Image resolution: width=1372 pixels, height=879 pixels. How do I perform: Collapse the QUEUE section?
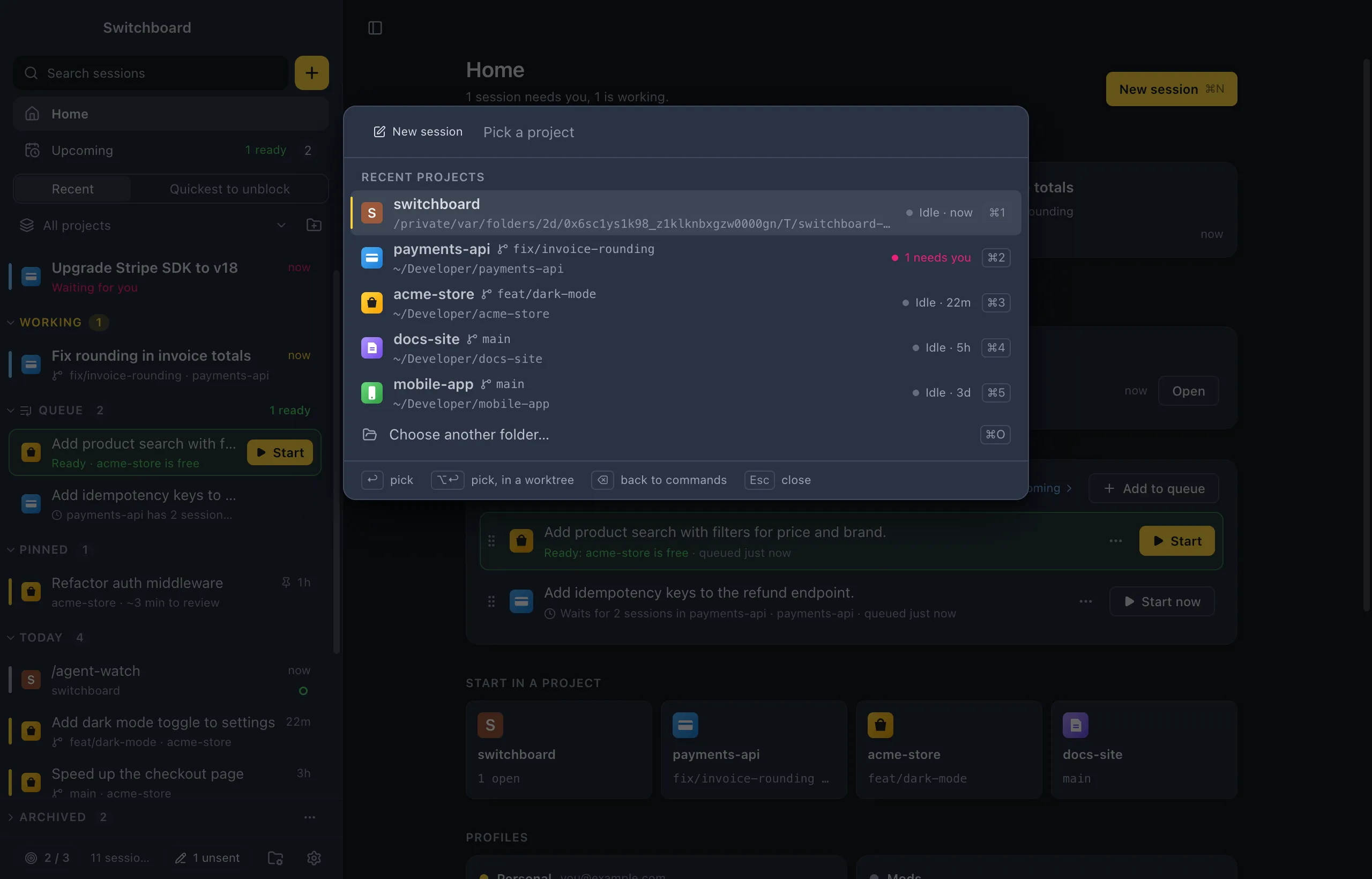point(11,410)
